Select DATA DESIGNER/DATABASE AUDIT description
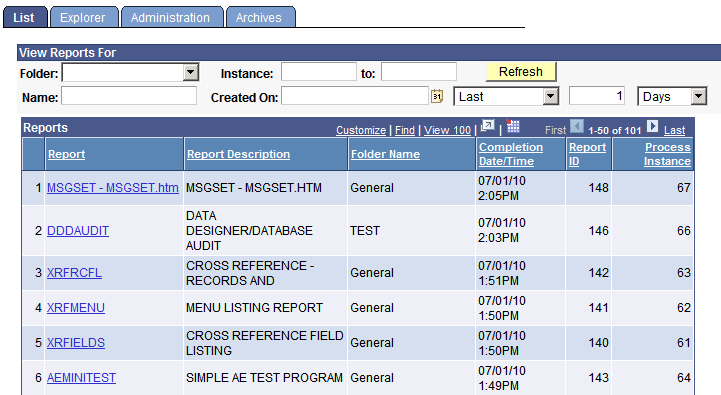 249,230
